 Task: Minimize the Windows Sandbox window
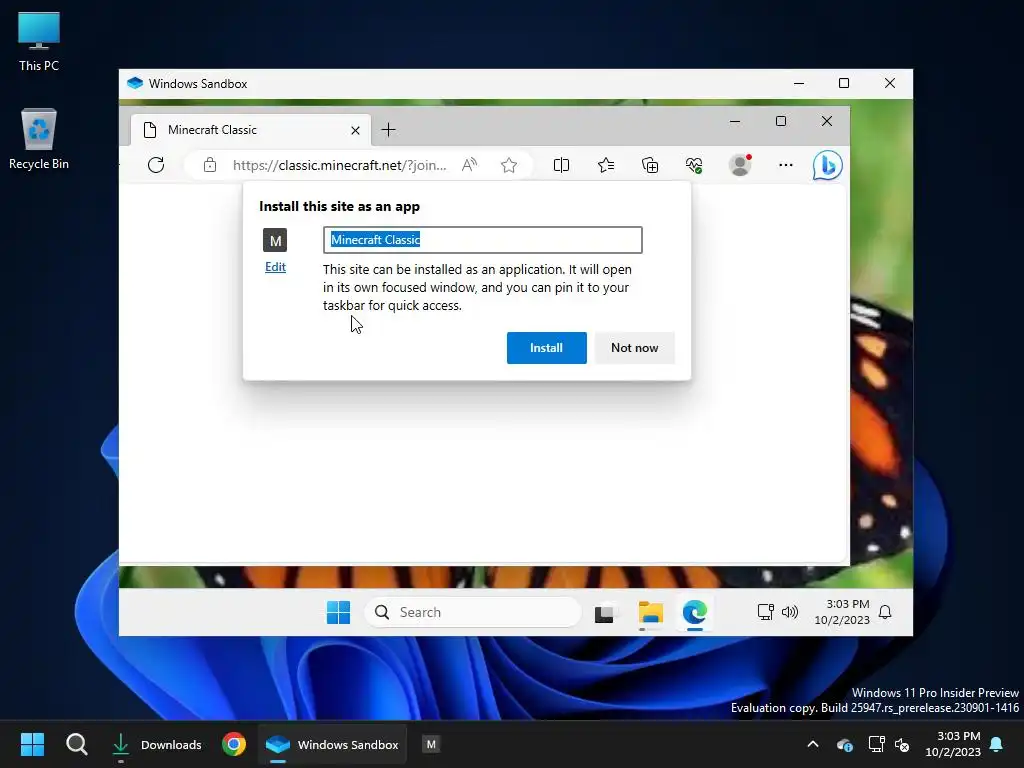click(x=799, y=84)
